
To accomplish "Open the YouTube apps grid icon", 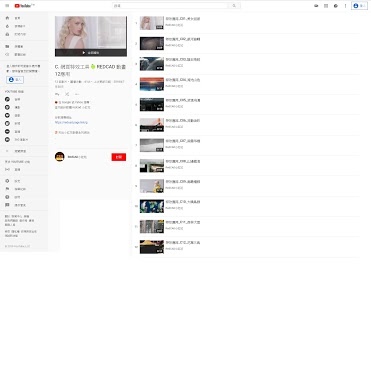I will 326,6.
